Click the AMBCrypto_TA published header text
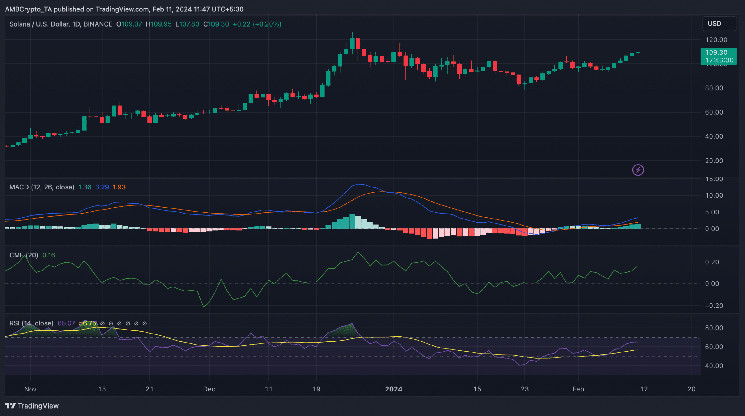This screenshot has width=745, height=416. click(124, 9)
